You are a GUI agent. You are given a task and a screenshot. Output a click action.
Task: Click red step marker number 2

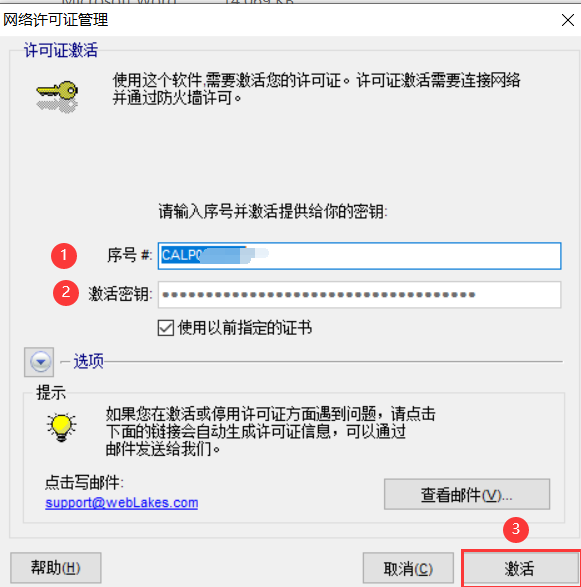point(66,293)
